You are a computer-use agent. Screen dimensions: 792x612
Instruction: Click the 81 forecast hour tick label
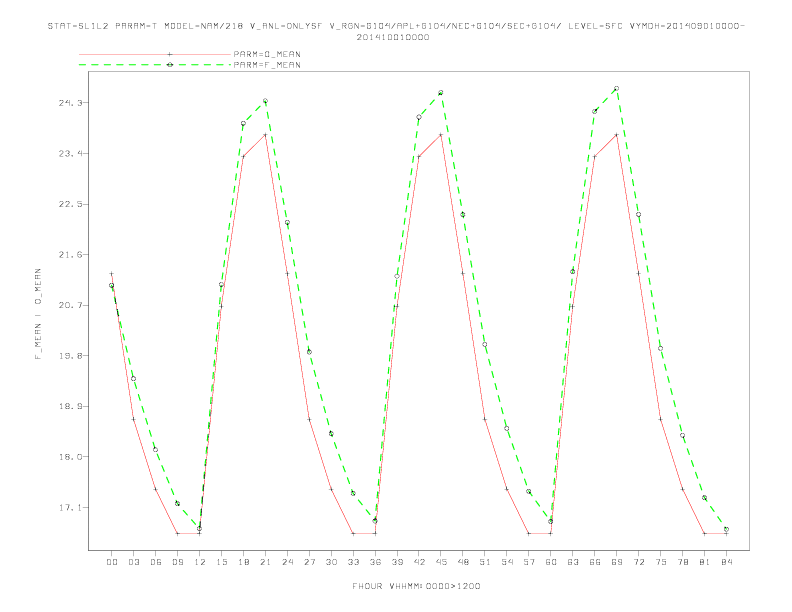tap(705, 562)
